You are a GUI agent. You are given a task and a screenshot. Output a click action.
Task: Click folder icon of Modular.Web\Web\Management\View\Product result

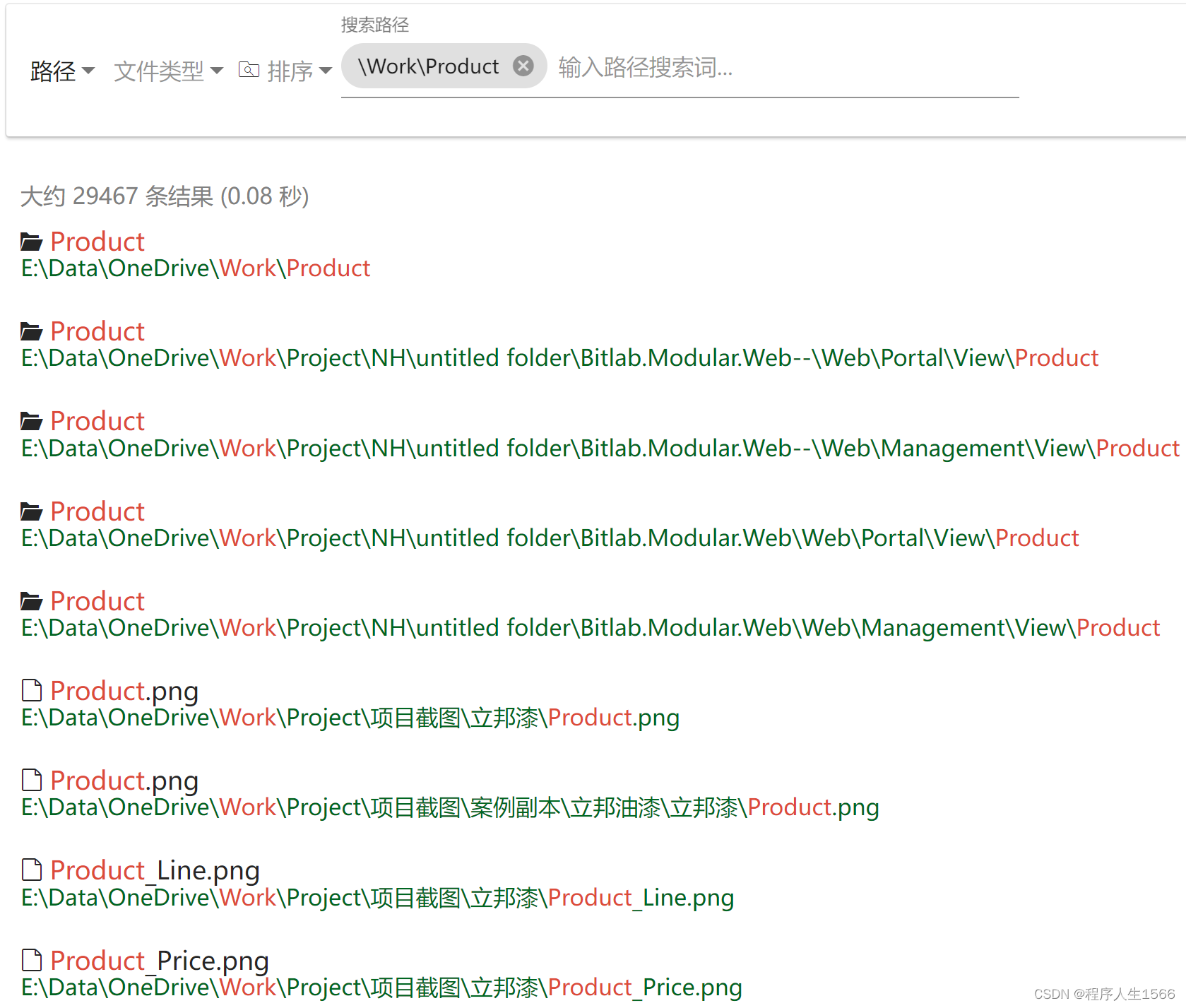(32, 601)
